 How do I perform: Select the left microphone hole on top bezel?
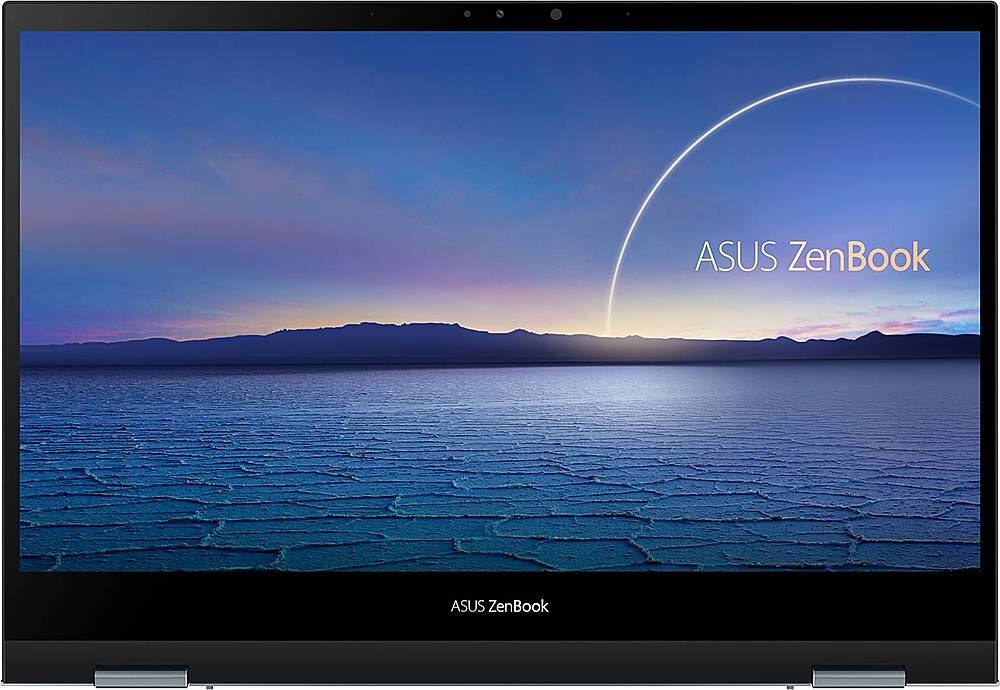pos(371,15)
